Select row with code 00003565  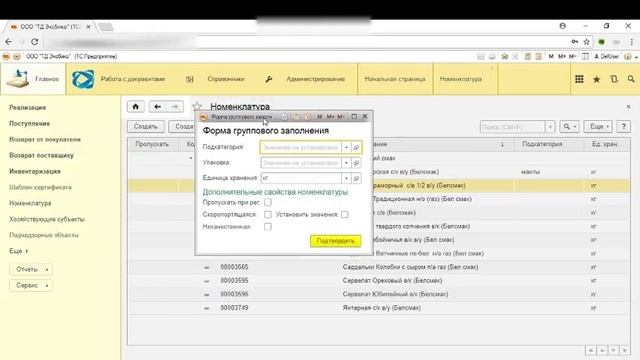(x=379, y=267)
